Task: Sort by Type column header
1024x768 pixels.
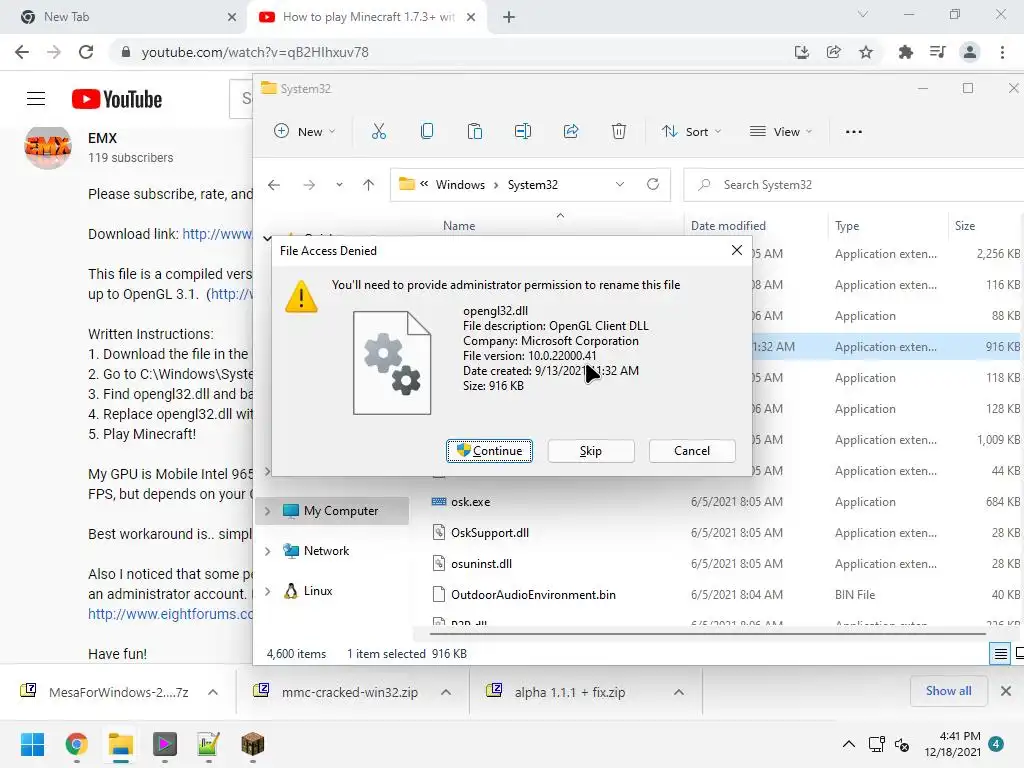Action: 846,225
